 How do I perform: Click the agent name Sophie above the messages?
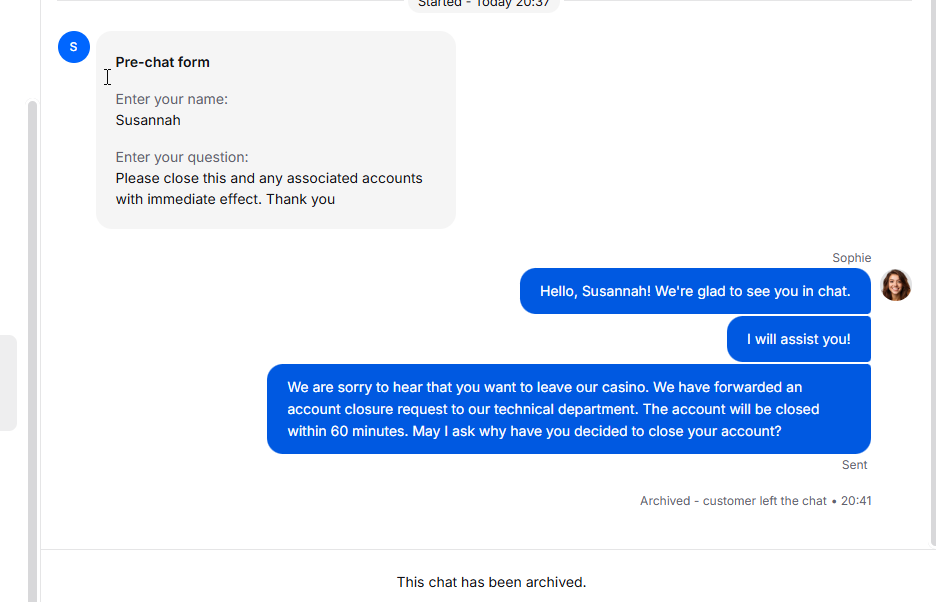[x=851, y=258]
